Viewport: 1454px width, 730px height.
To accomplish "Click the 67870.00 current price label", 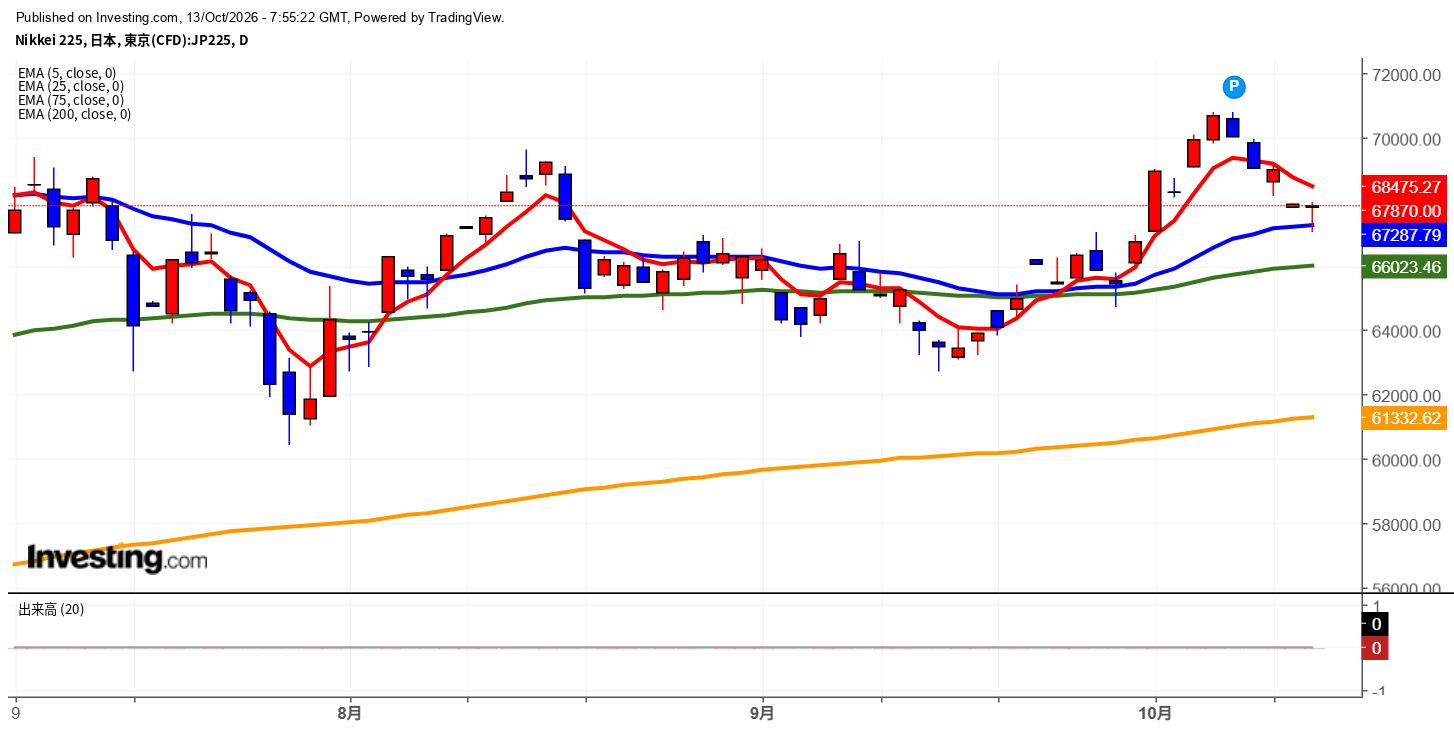I will [x=1406, y=211].
